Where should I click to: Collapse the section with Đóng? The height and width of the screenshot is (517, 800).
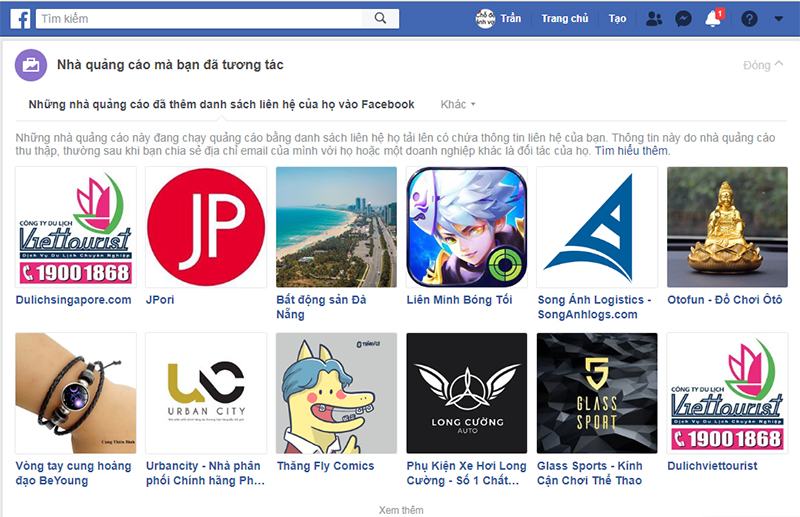762,65
